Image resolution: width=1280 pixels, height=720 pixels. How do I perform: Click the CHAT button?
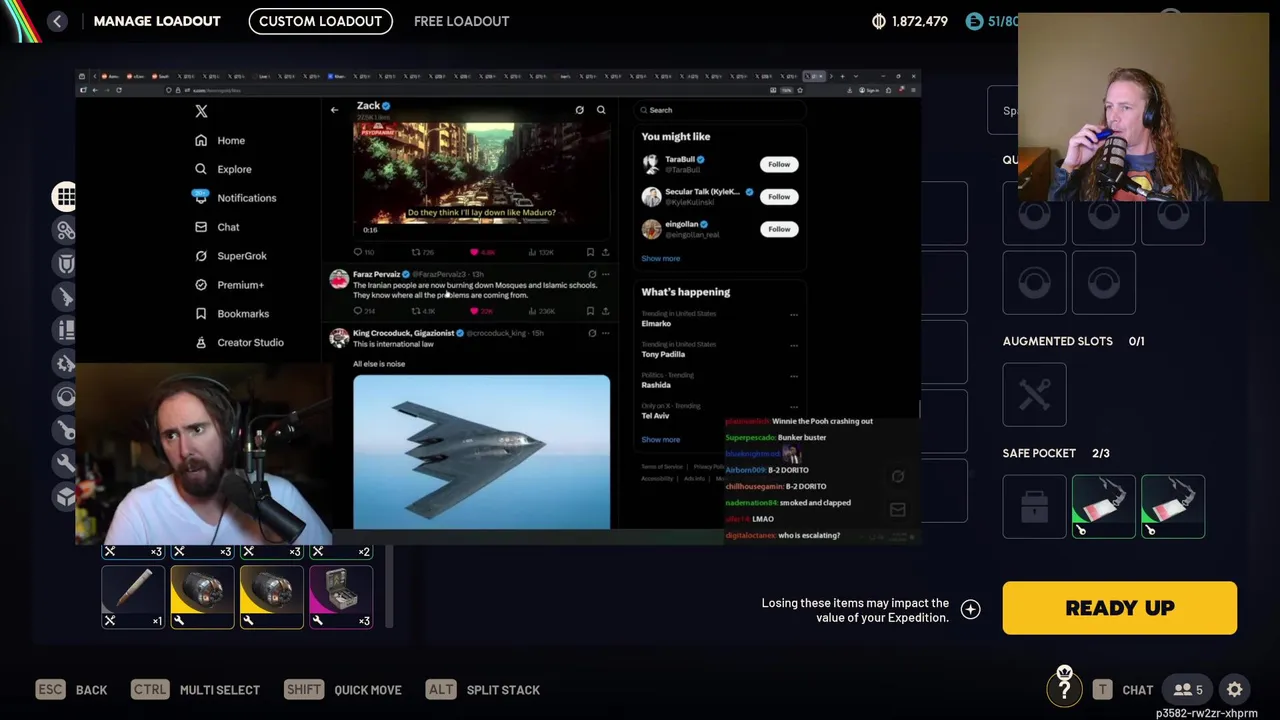pos(1124,690)
